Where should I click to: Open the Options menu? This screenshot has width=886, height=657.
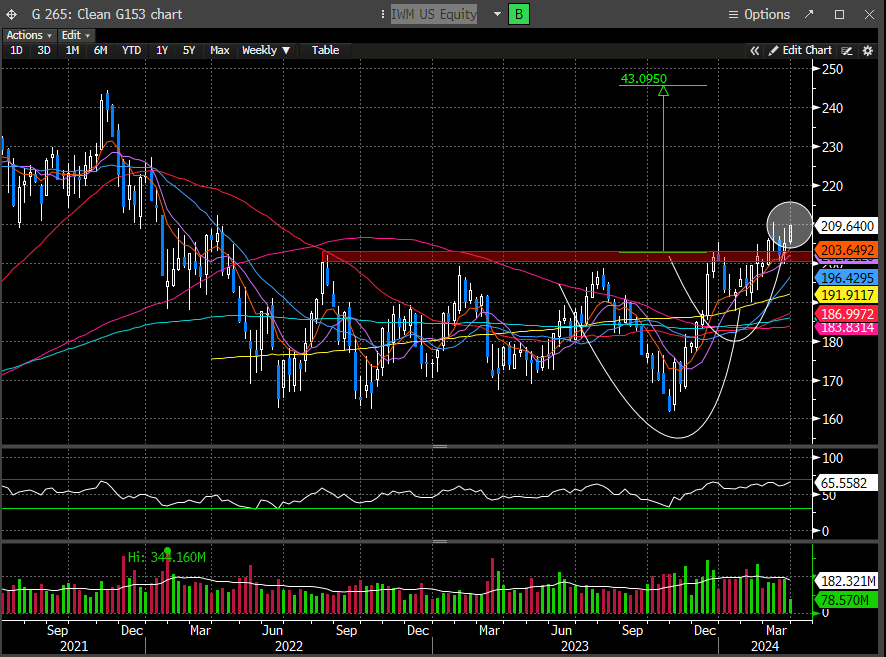pos(759,14)
